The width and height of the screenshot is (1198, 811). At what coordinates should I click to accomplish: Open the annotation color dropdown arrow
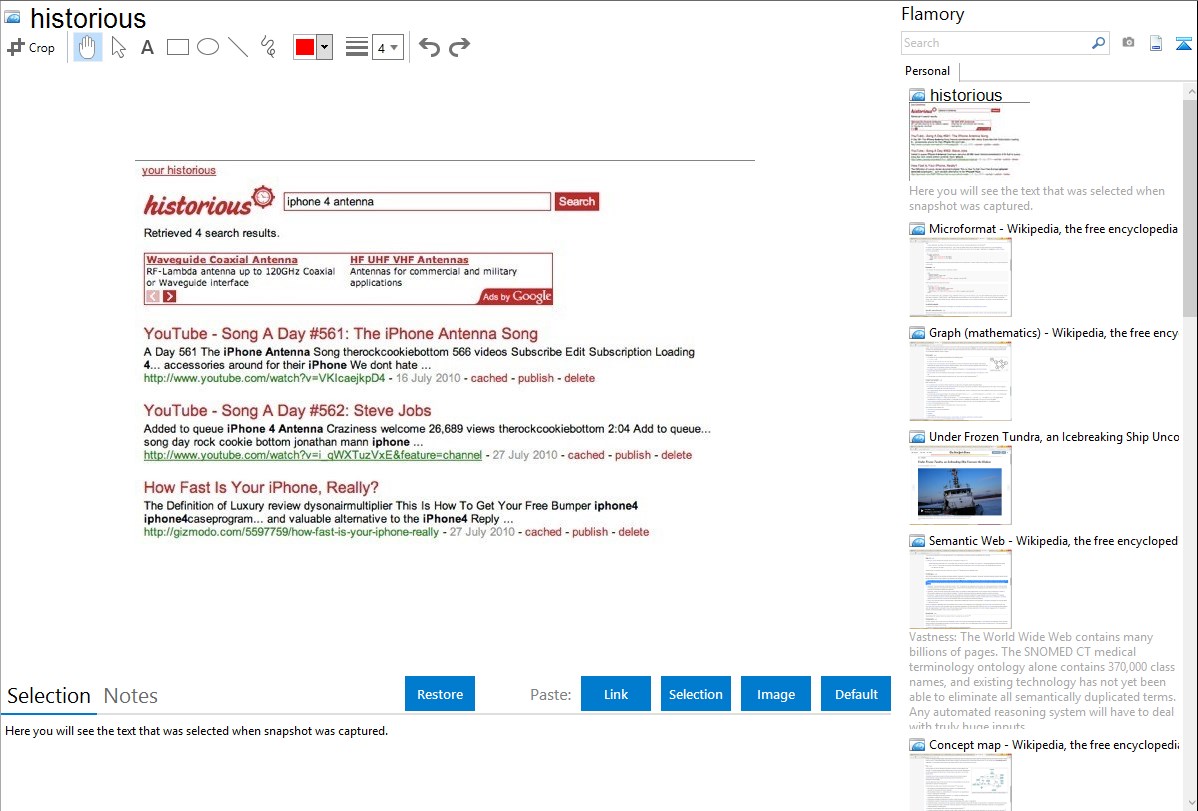coord(325,47)
